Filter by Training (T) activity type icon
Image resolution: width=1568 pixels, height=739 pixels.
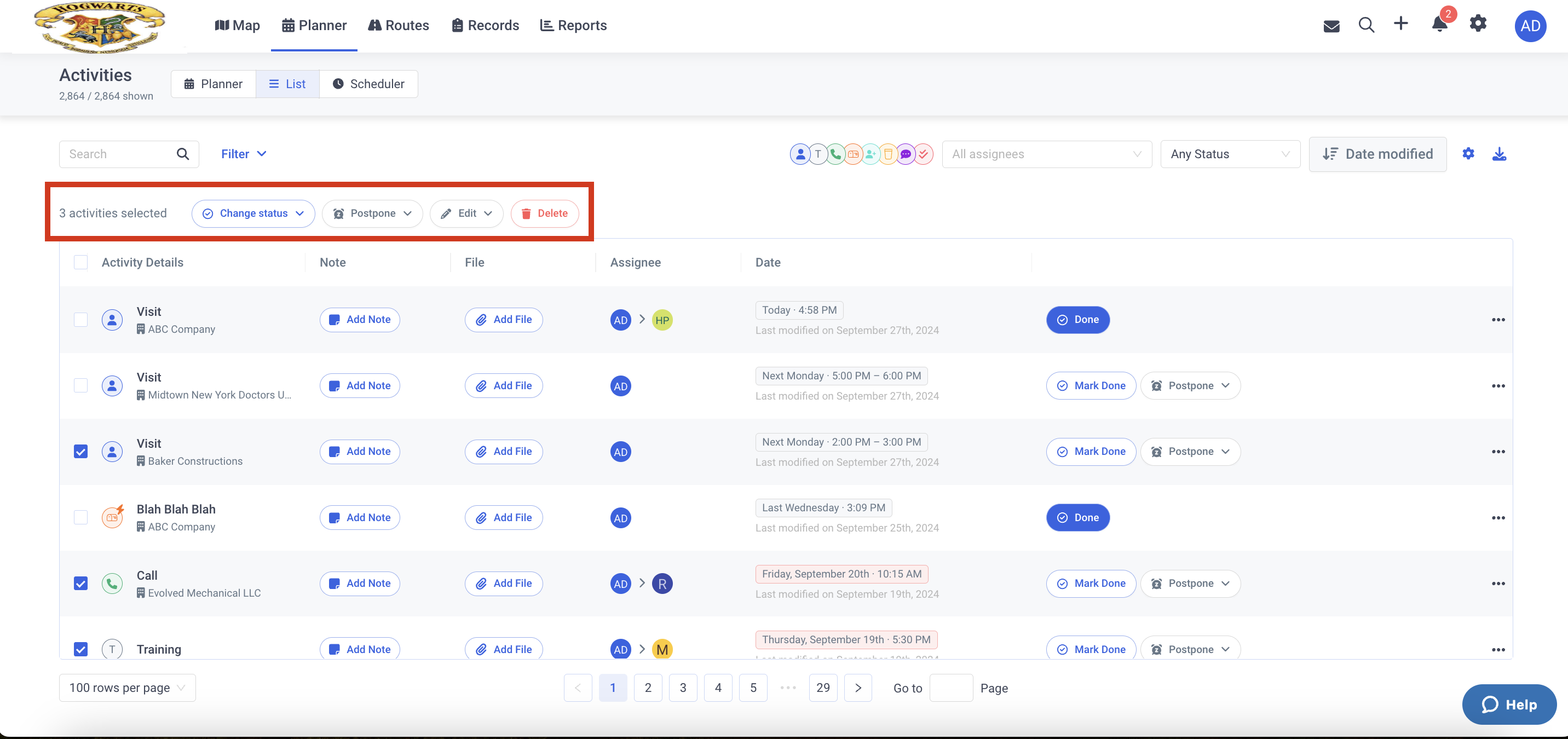click(818, 154)
